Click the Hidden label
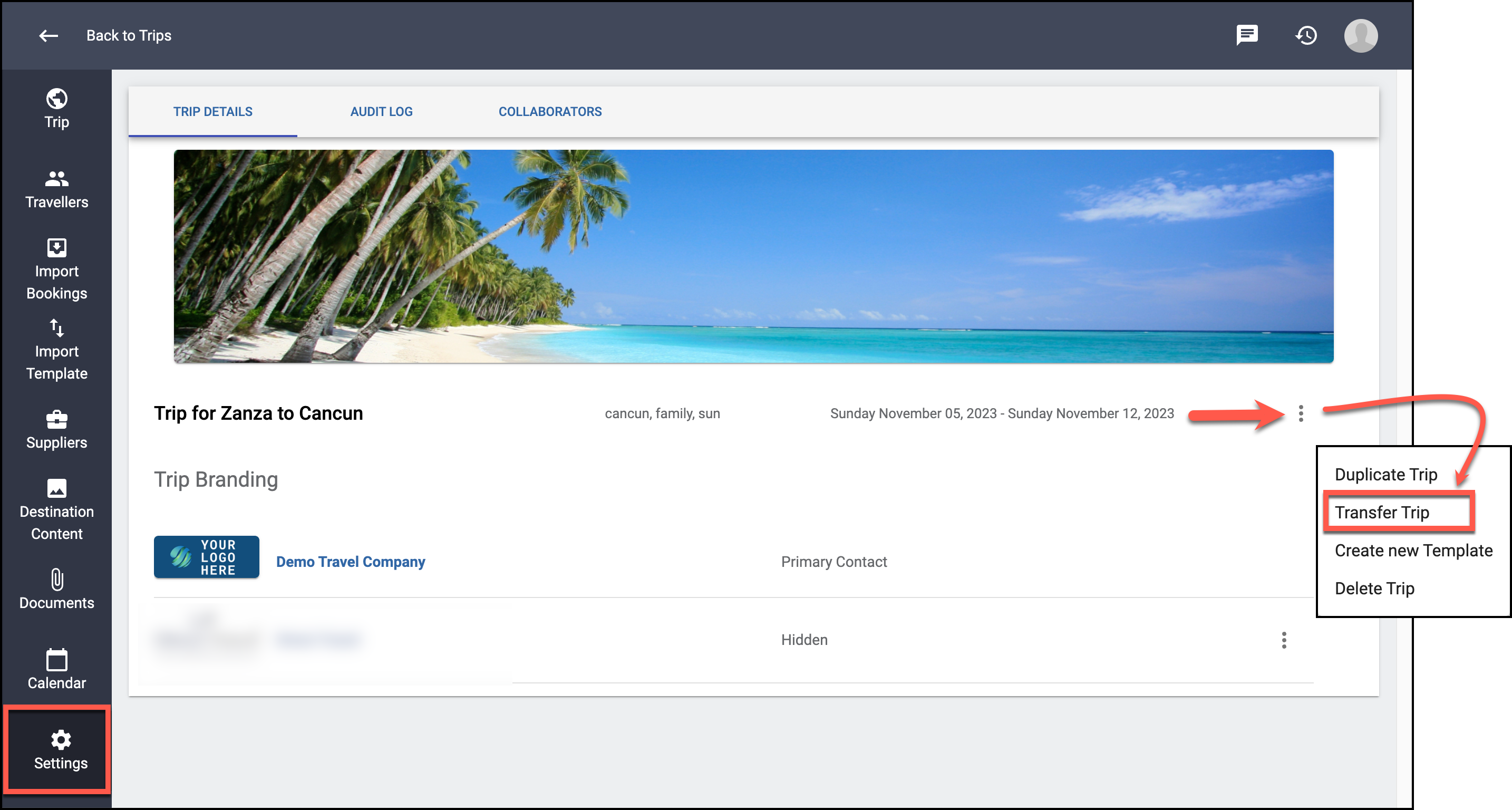 [x=804, y=639]
